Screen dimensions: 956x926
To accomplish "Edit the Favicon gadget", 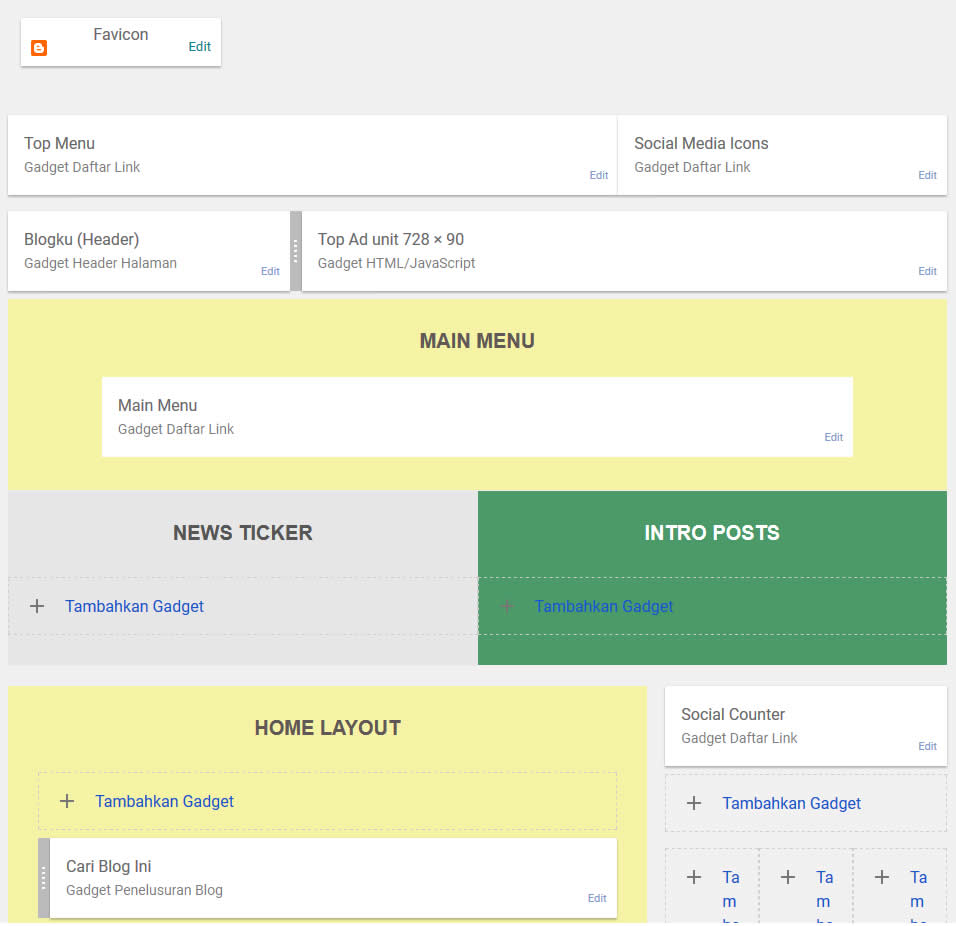I will click(x=199, y=46).
